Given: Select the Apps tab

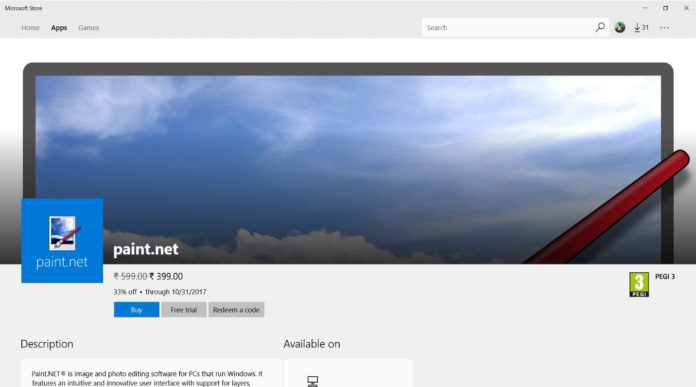Looking at the screenshot, I should click(x=59, y=28).
